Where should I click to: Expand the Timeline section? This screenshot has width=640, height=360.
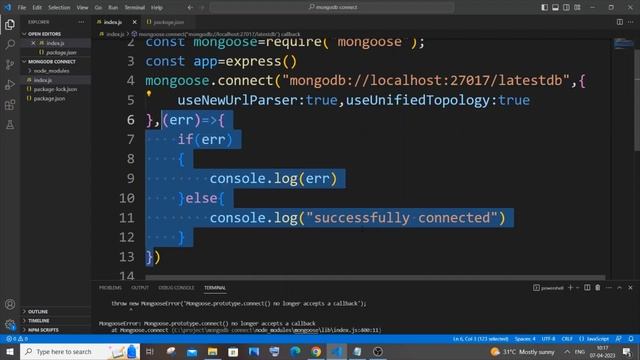(x=56, y=321)
